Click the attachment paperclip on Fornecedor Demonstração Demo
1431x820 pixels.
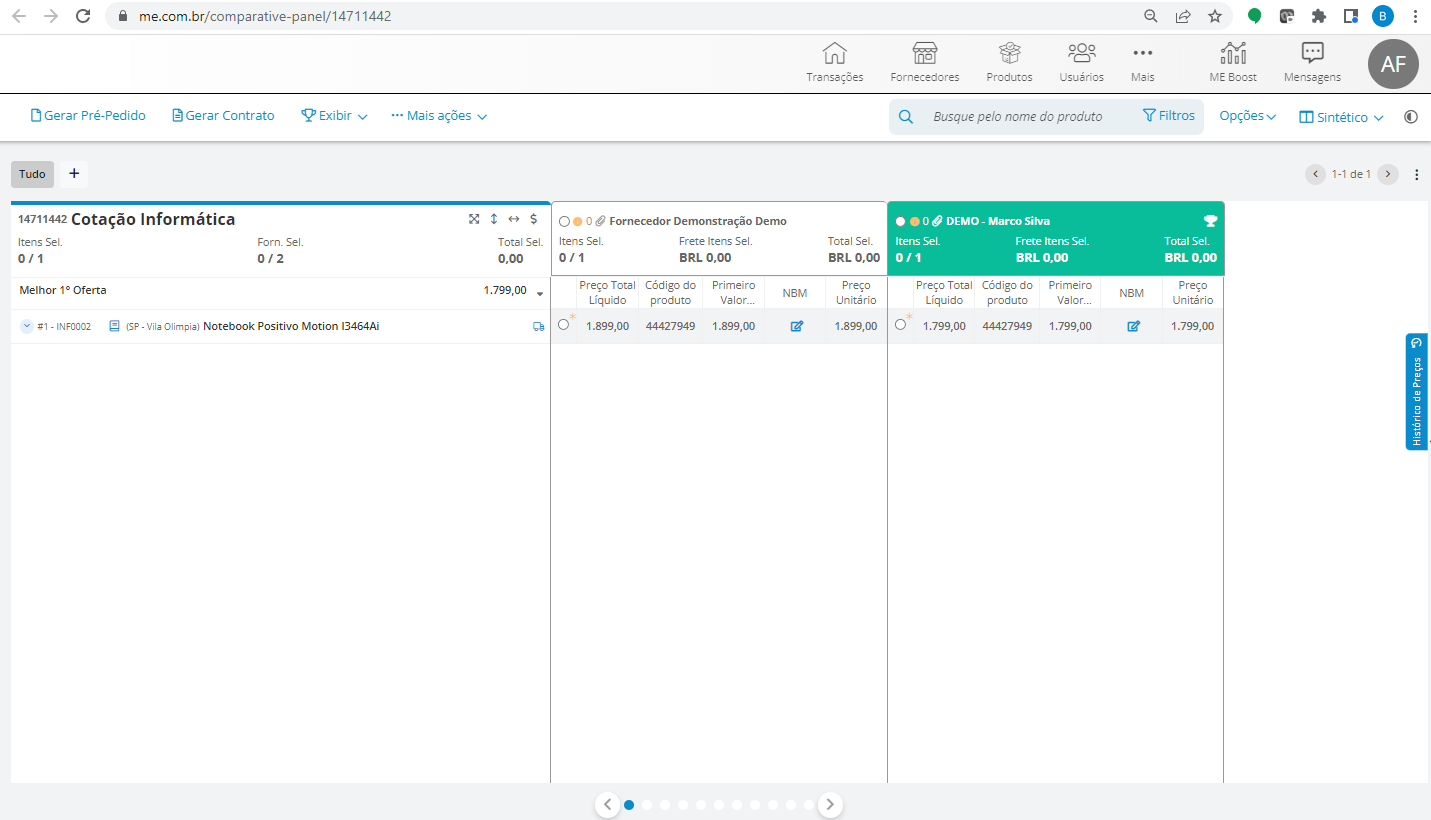click(x=600, y=221)
